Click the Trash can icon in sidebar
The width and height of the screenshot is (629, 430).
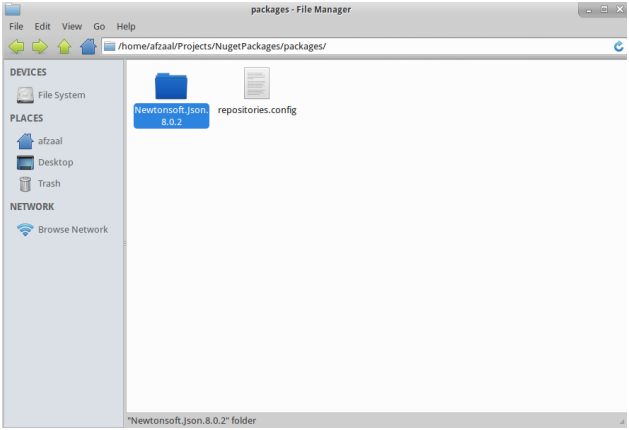pos(25,184)
